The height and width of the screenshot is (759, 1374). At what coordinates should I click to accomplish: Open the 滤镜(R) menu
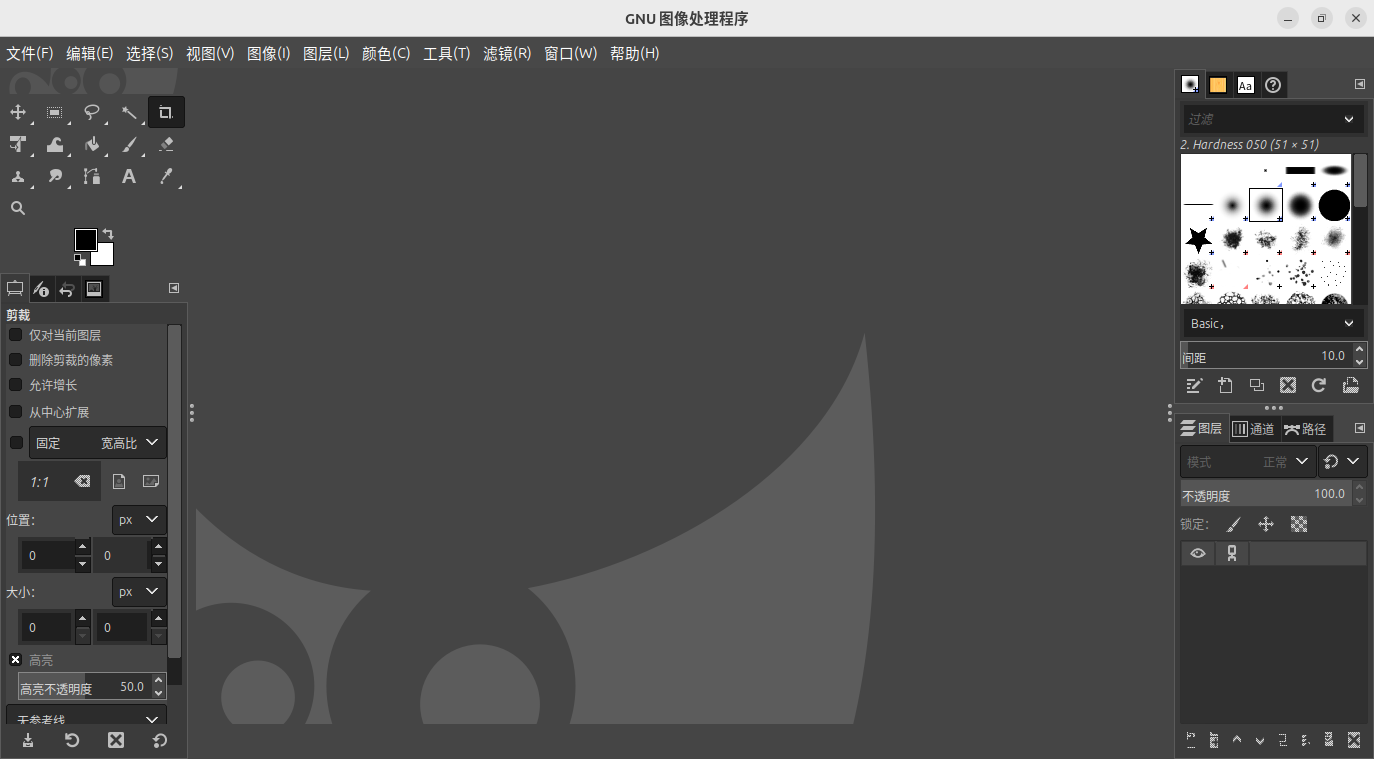tap(507, 54)
